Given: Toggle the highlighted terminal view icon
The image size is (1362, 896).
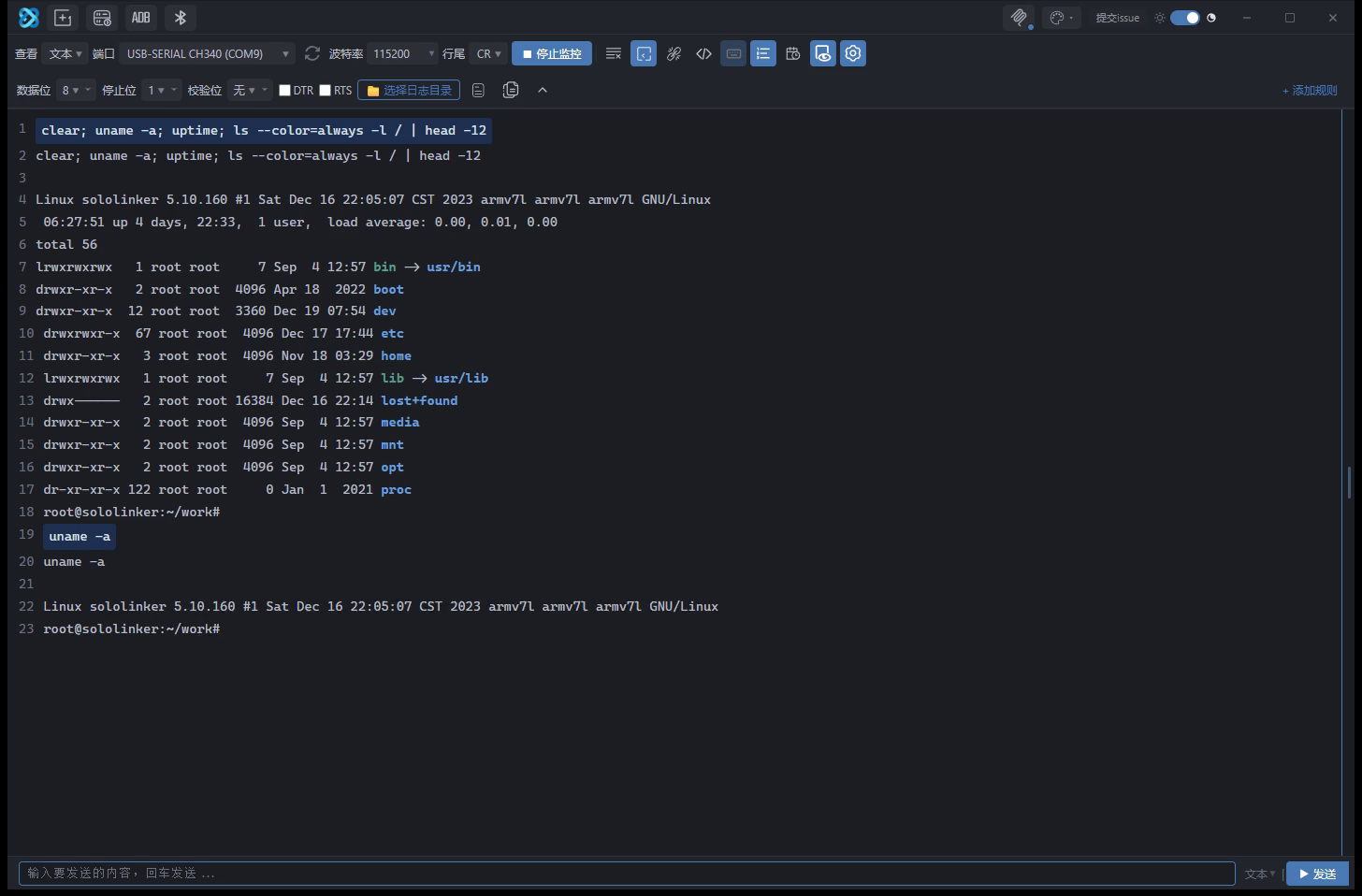Looking at the screenshot, I should 644,53.
